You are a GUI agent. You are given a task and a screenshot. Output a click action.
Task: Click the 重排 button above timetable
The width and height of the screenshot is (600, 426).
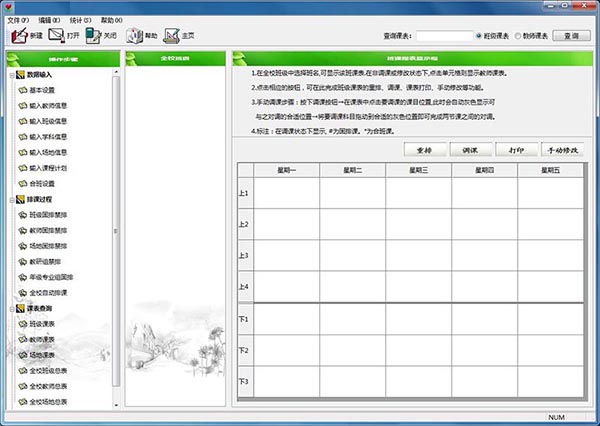pyautogui.click(x=425, y=150)
